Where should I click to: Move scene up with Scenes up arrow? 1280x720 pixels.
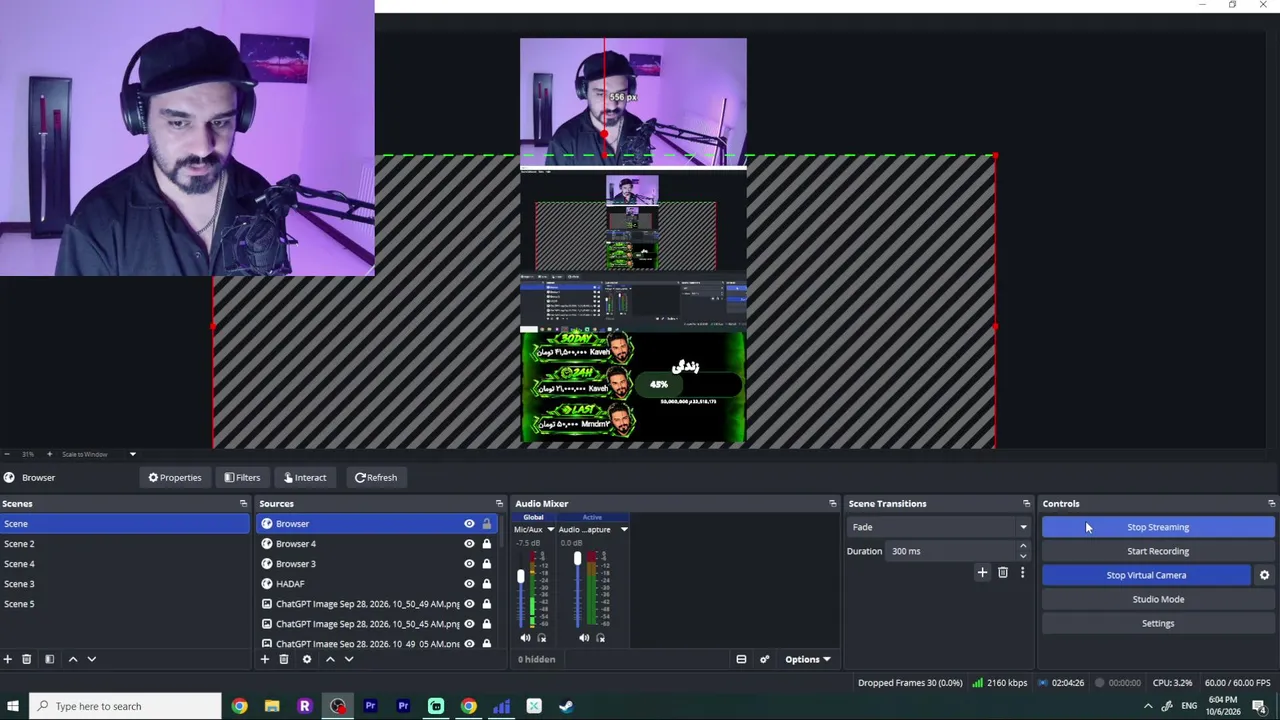coord(72,659)
